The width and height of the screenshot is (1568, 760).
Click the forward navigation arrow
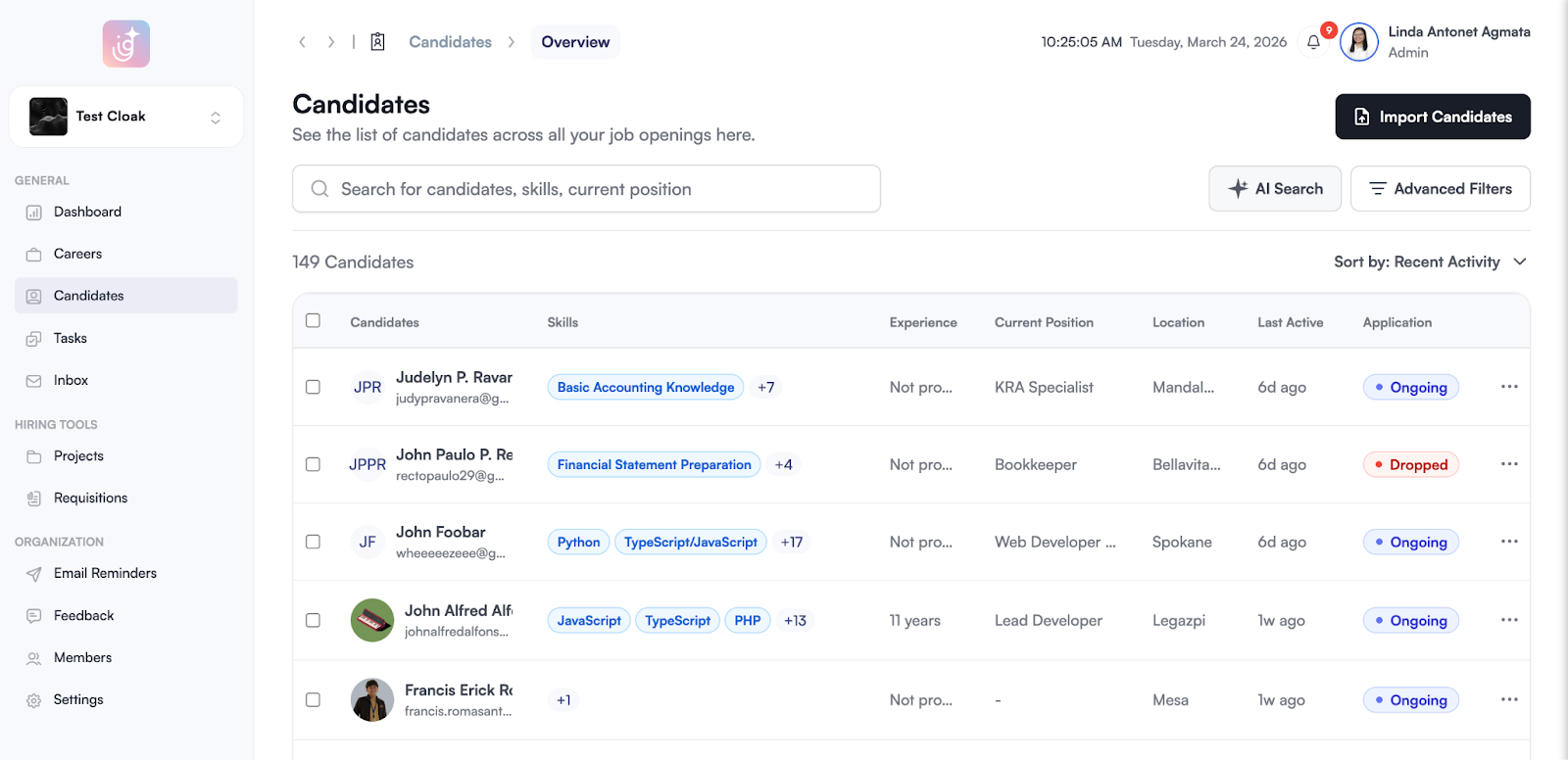331,42
